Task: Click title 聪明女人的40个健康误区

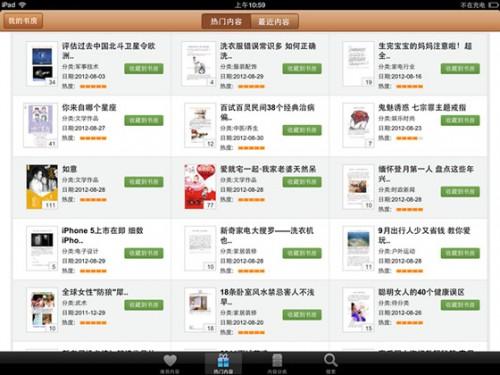Action: 421,292
